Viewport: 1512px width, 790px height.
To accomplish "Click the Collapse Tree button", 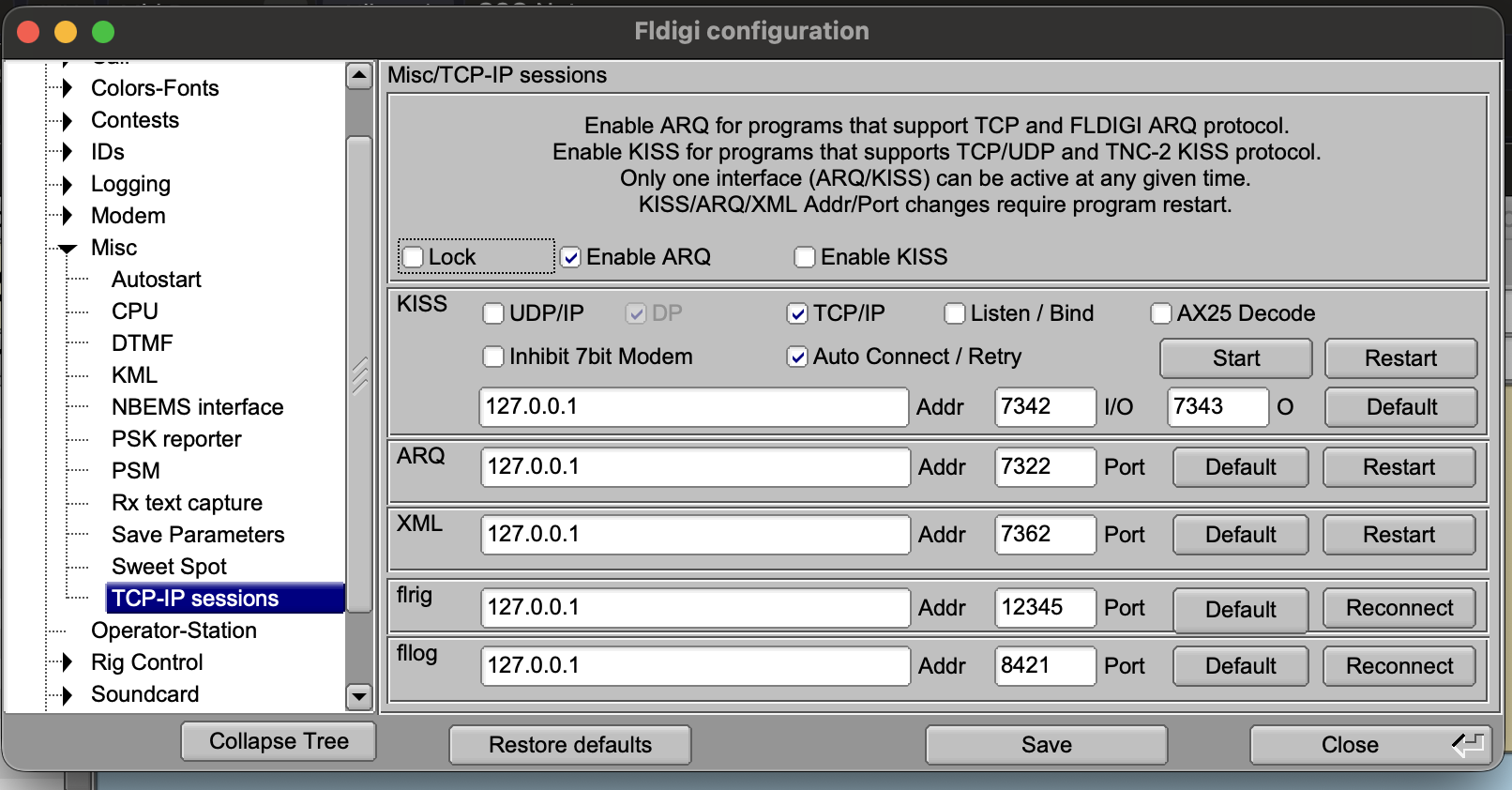I will pyautogui.click(x=279, y=741).
